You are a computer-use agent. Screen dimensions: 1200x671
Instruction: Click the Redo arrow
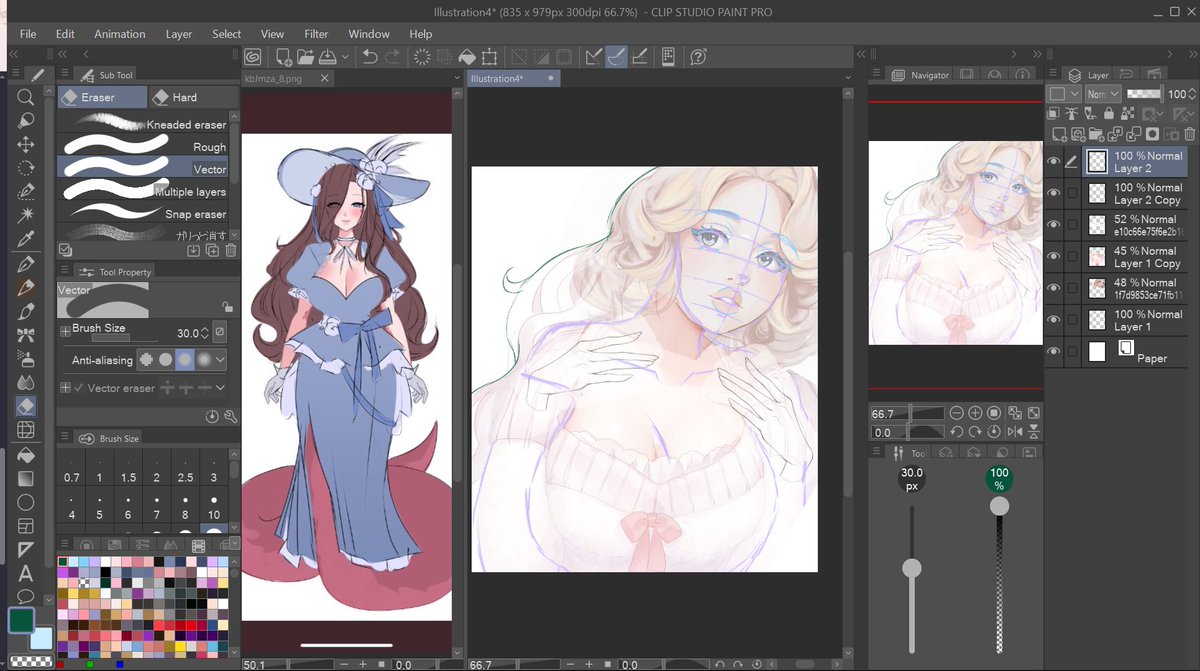tap(393, 57)
